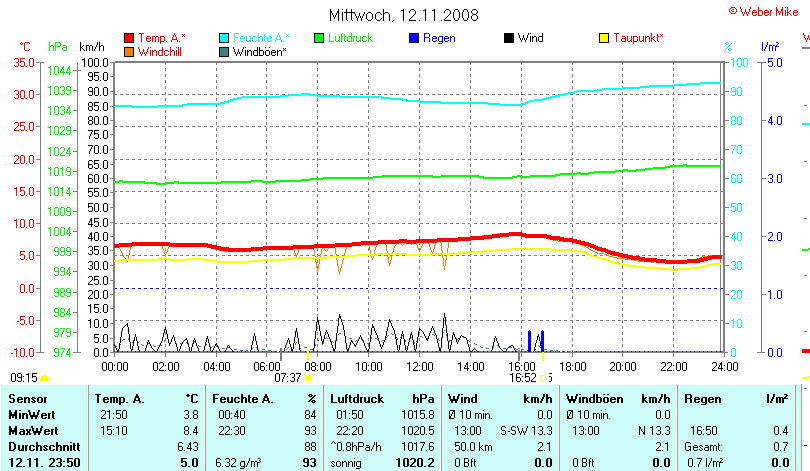Click the Taupunkt* legend label
Image resolution: width=810 pixels, height=471 pixels.
(638, 38)
